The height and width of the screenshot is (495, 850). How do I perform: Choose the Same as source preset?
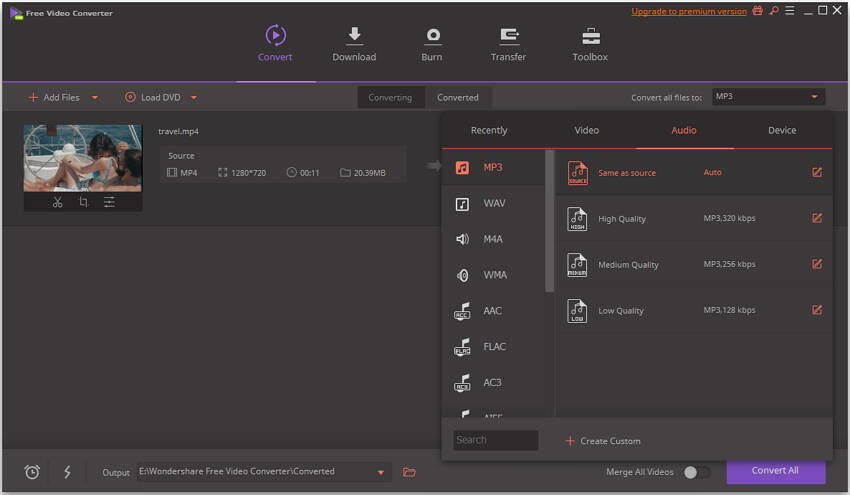[x=694, y=172]
